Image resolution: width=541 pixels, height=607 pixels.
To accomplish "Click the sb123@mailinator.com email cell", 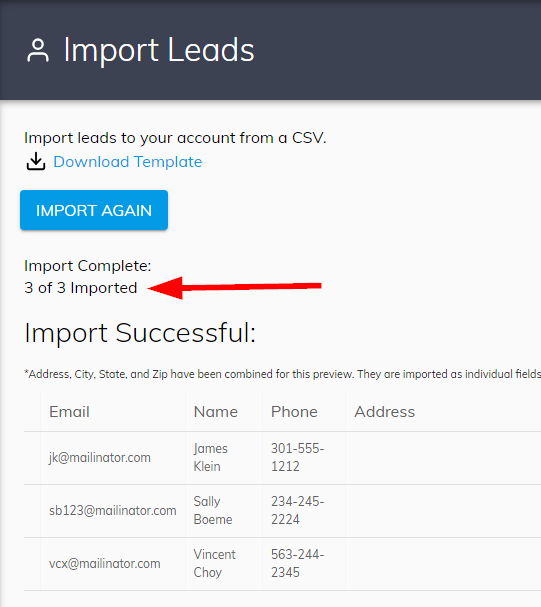I will coord(113,511).
